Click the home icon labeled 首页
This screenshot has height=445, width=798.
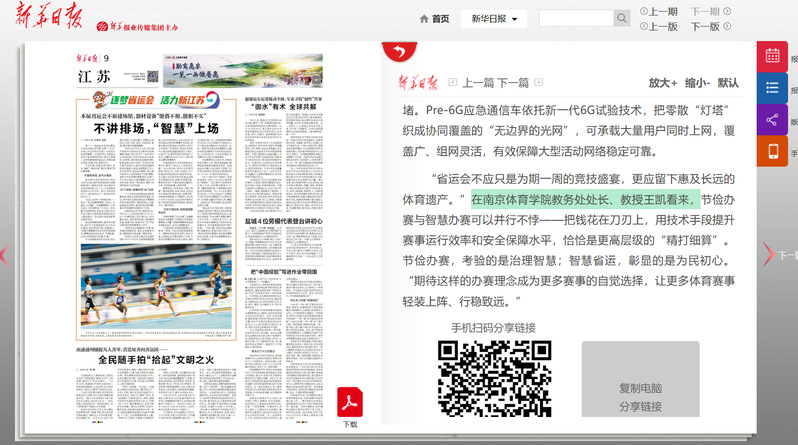(435, 19)
